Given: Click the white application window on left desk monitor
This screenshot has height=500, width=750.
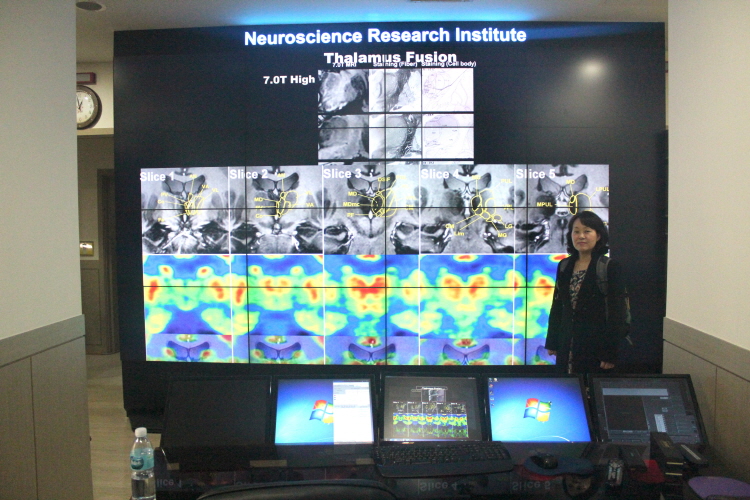Looking at the screenshot, I should coord(353,411).
